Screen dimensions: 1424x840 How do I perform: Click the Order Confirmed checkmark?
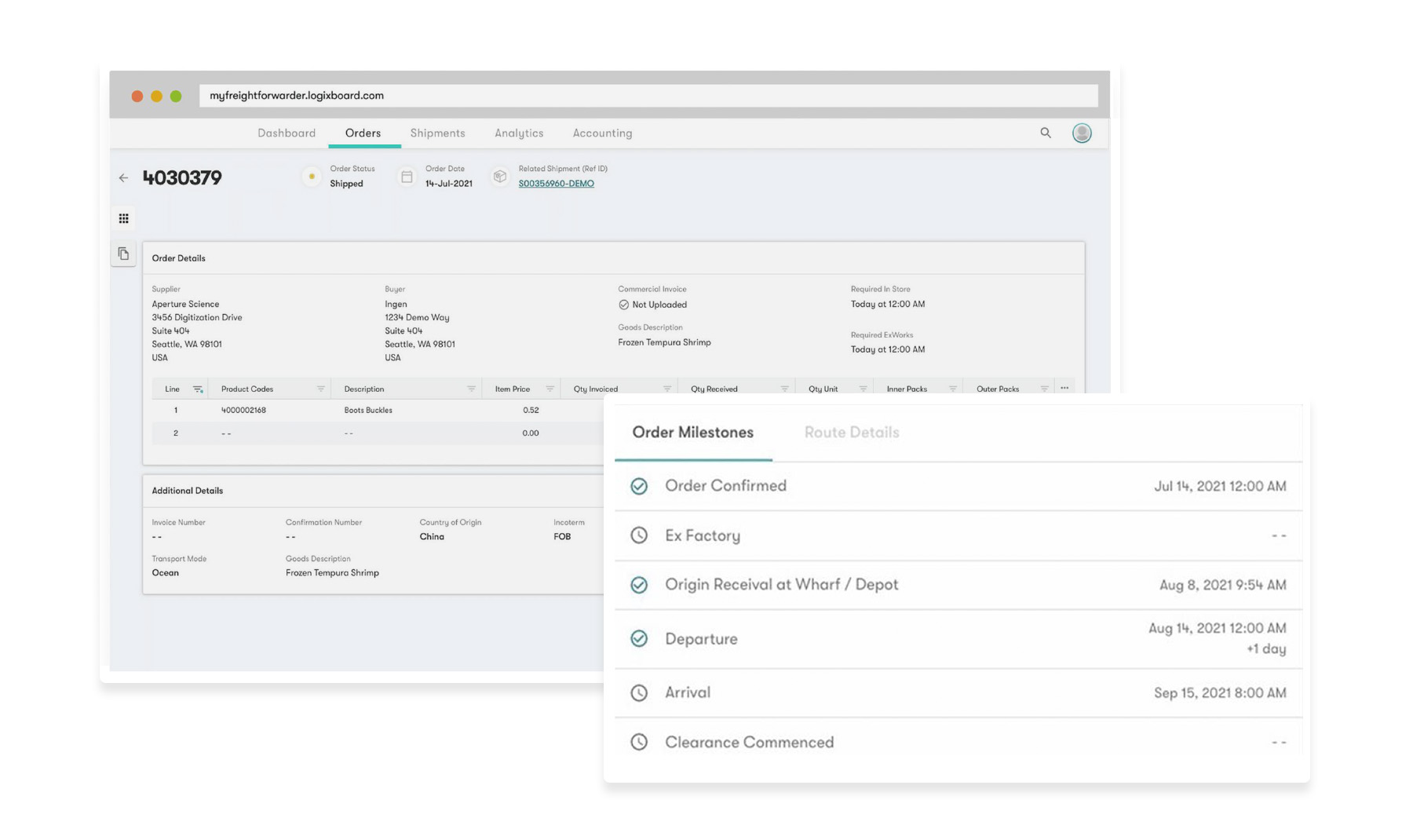pyautogui.click(x=639, y=486)
